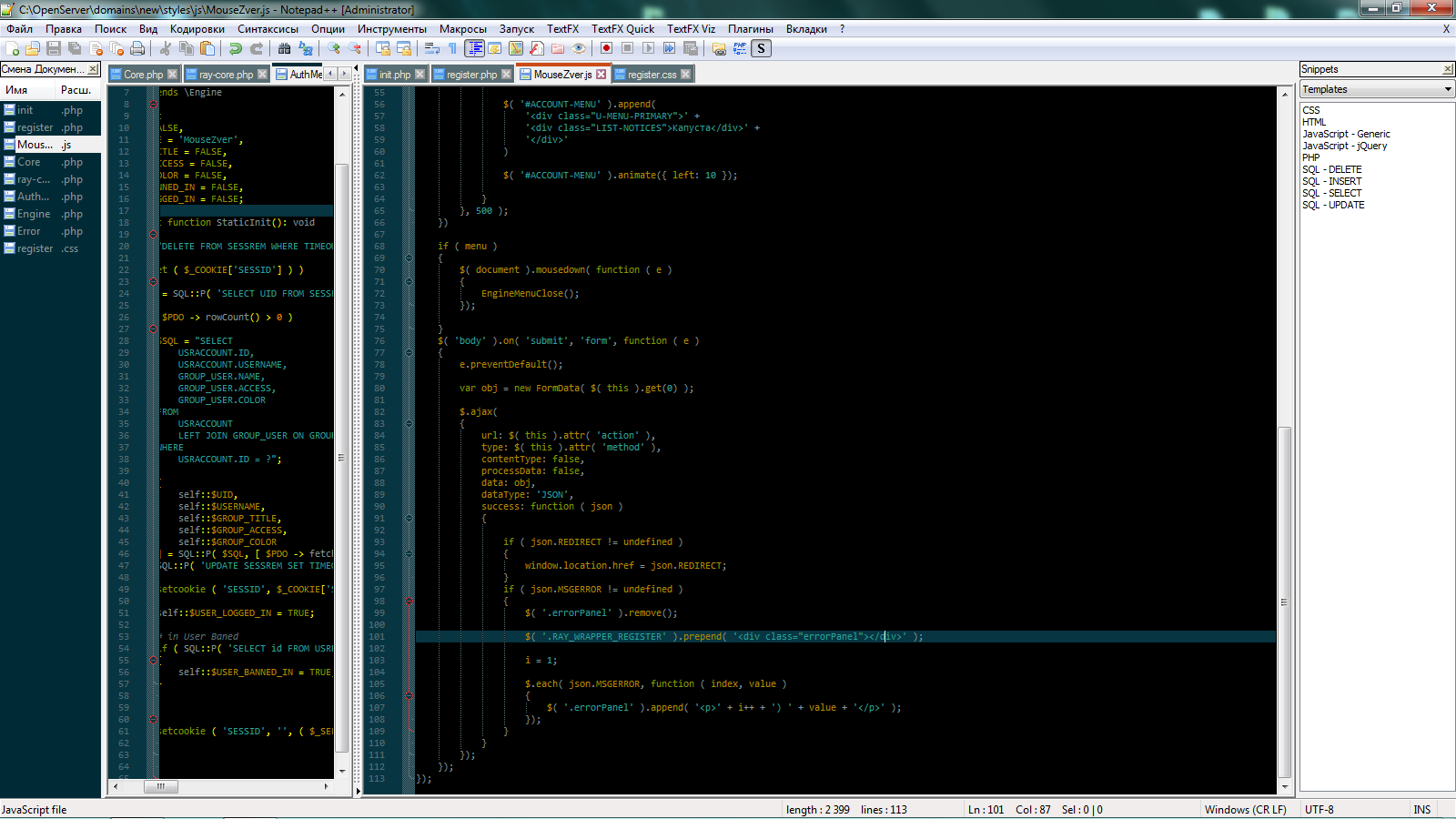This screenshot has height=819, width=1456.
Task: Open the Function List panel icon
Action: (x=537, y=48)
